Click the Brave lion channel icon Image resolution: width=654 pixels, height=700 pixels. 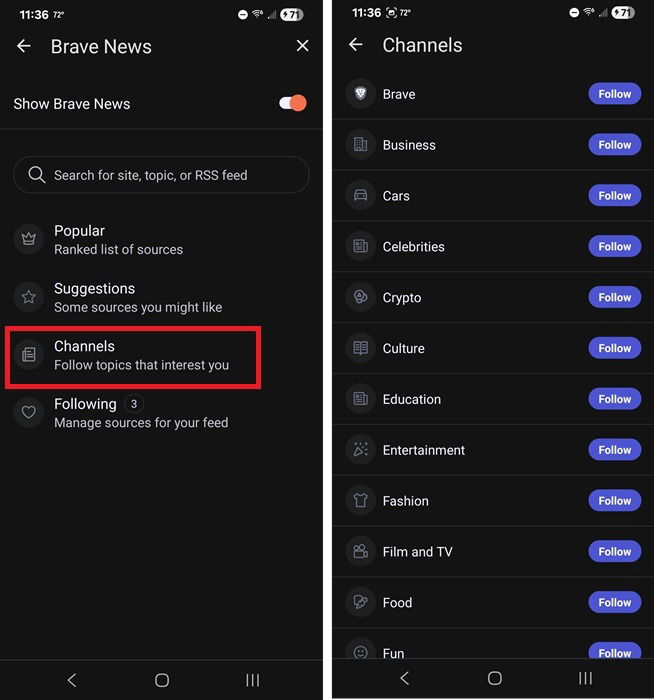[360, 94]
